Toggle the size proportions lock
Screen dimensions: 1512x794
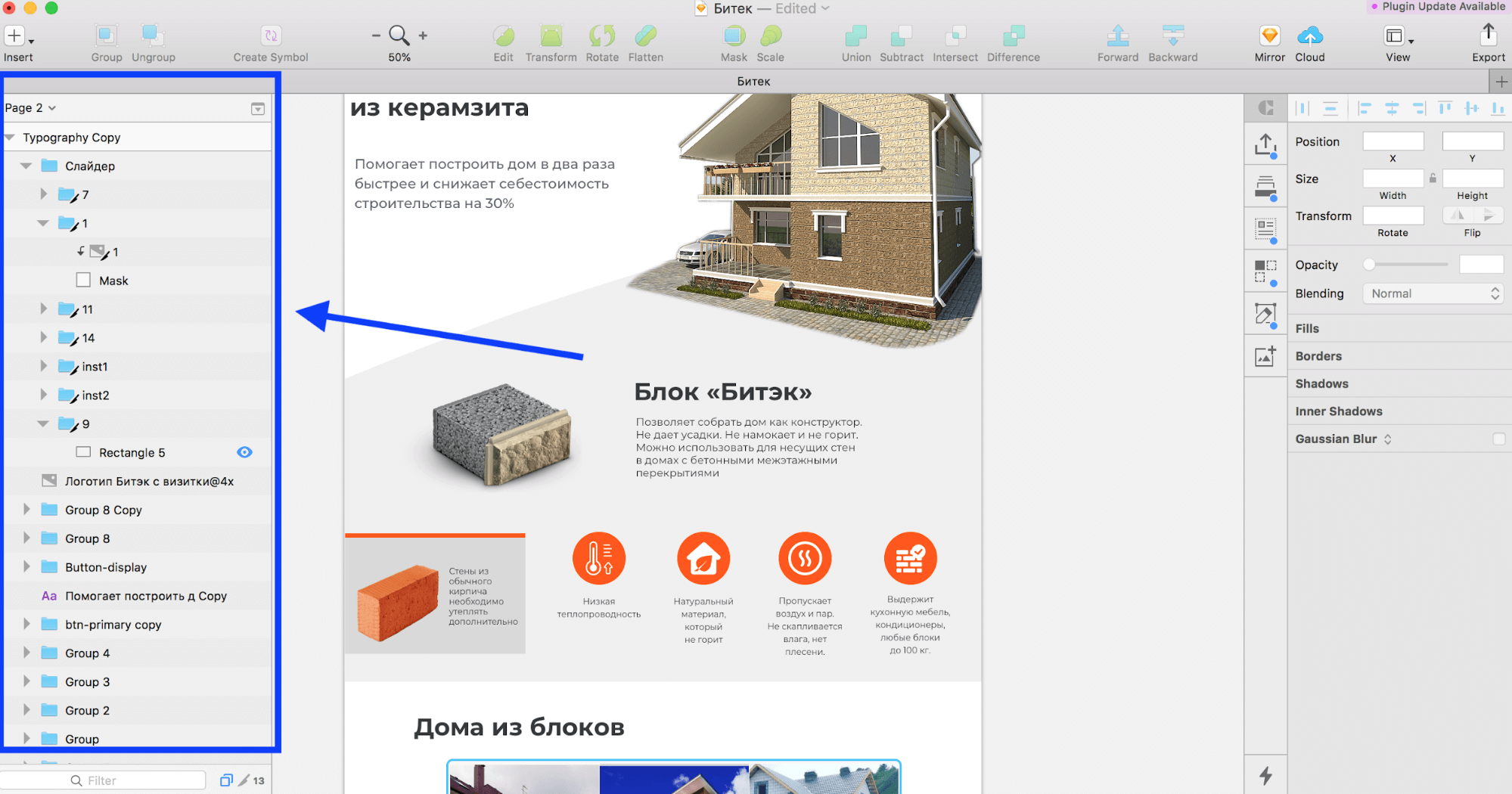[x=1433, y=178]
